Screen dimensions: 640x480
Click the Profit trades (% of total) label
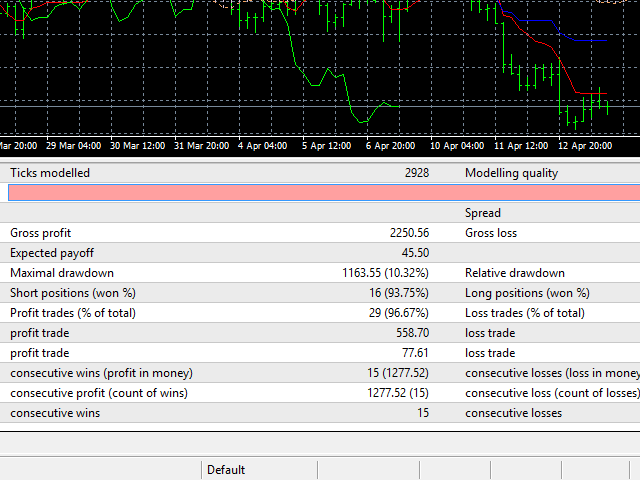tap(72, 313)
